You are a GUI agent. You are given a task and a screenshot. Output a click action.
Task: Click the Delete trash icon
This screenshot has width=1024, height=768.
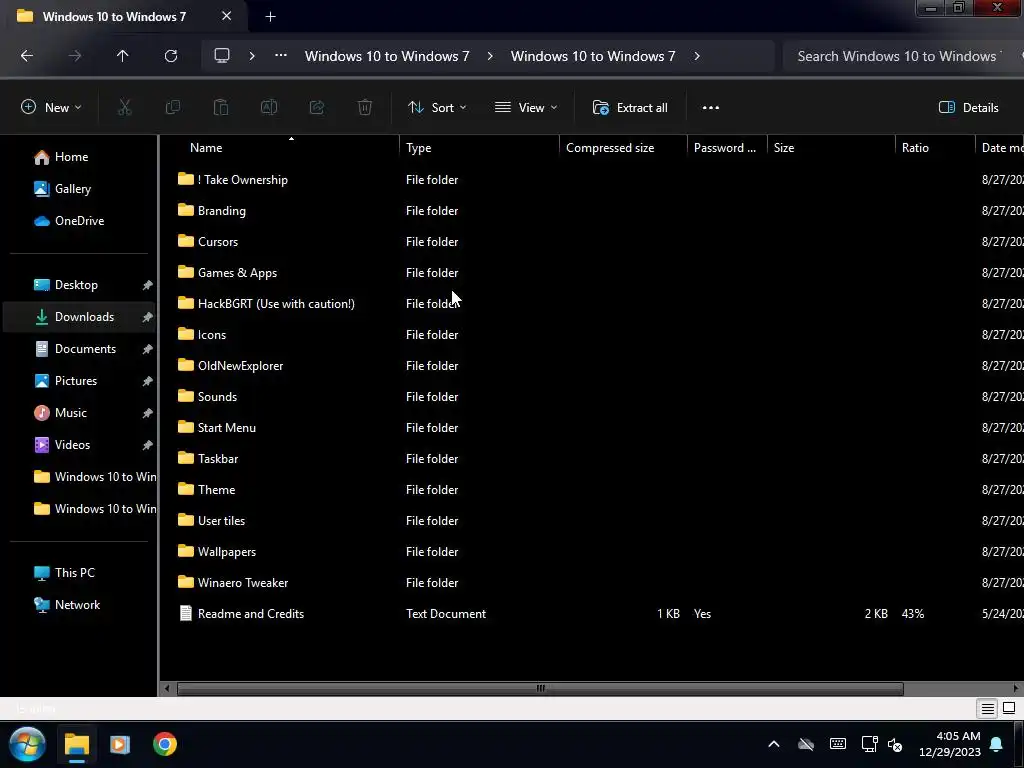pos(365,108)
